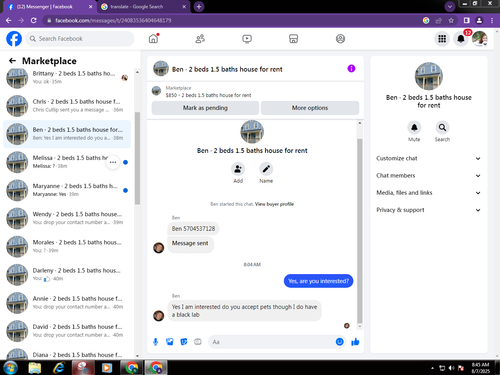This screenshot has width=500, height=375.
Task: Open the File Explorer taskbar icon
Action: pyautogui.click(x=35, y=368)
